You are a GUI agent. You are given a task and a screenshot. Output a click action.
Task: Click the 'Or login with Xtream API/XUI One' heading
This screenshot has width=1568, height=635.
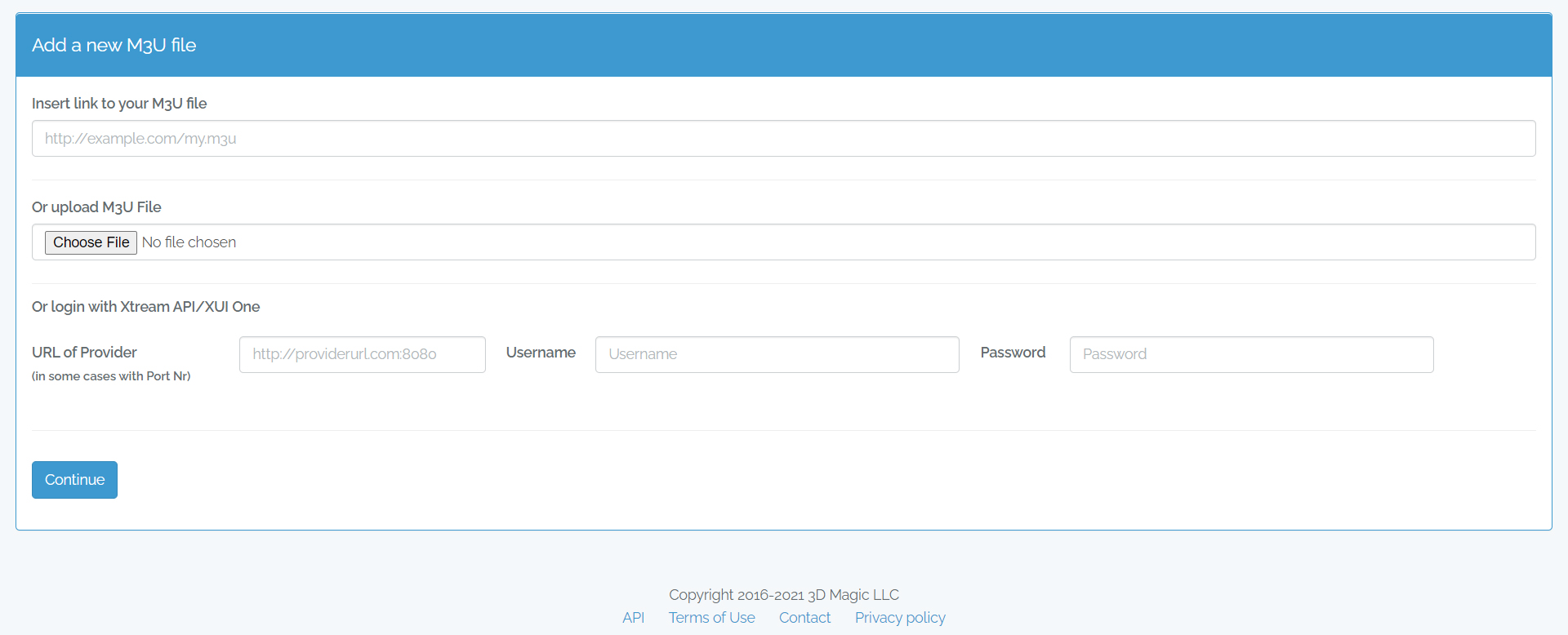tap(145, 307)
